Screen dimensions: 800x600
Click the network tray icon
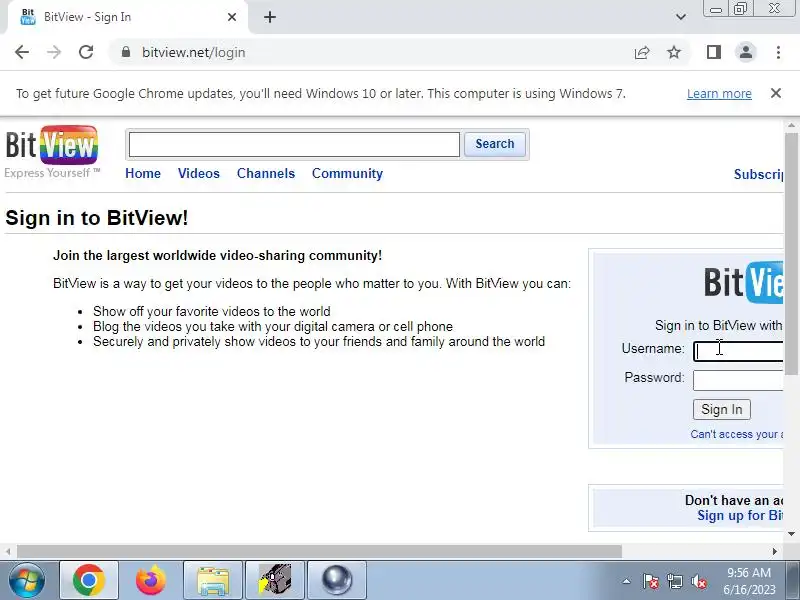pos(674,581)
